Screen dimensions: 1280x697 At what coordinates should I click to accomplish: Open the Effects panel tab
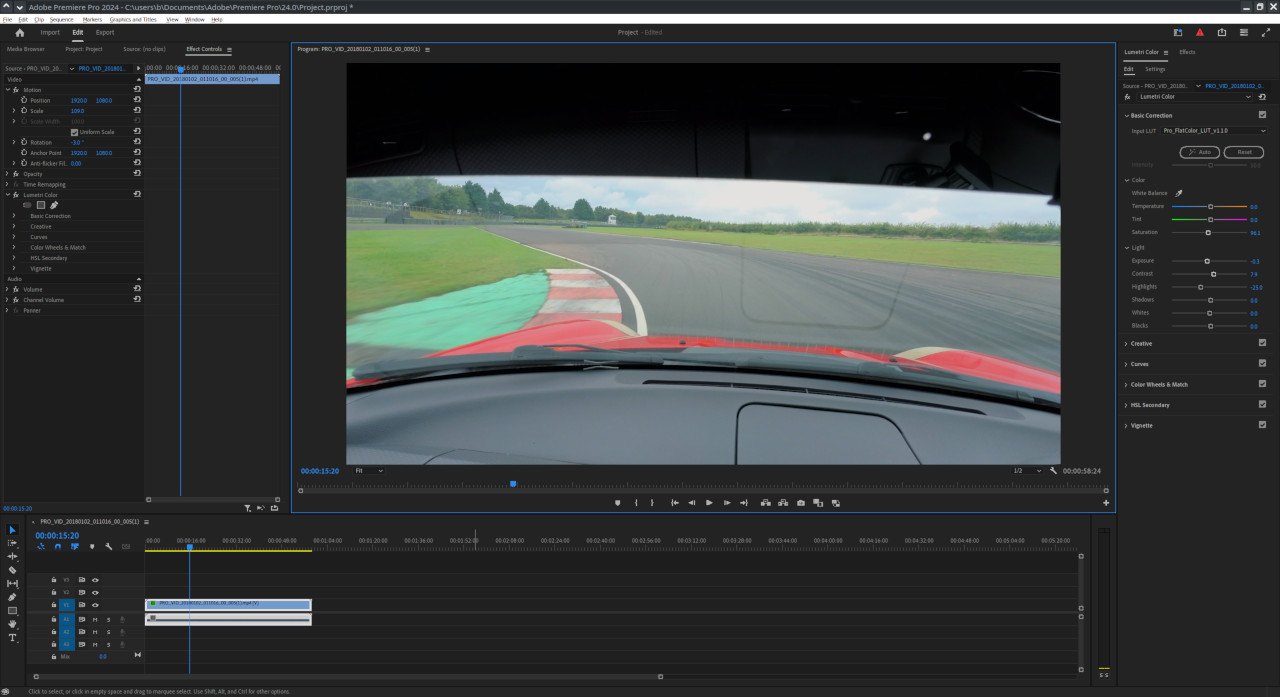pyautogui.click(x=1187, y=52)
